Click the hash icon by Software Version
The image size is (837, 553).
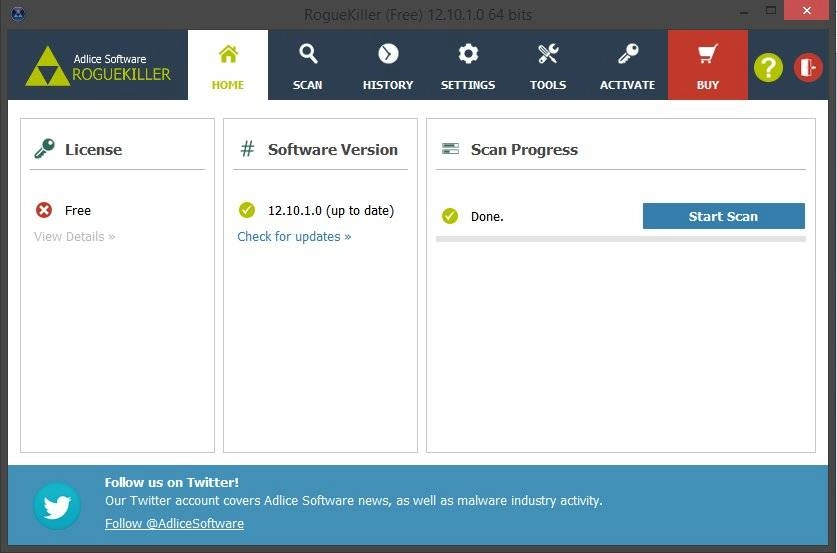click(x=247, y=148)
